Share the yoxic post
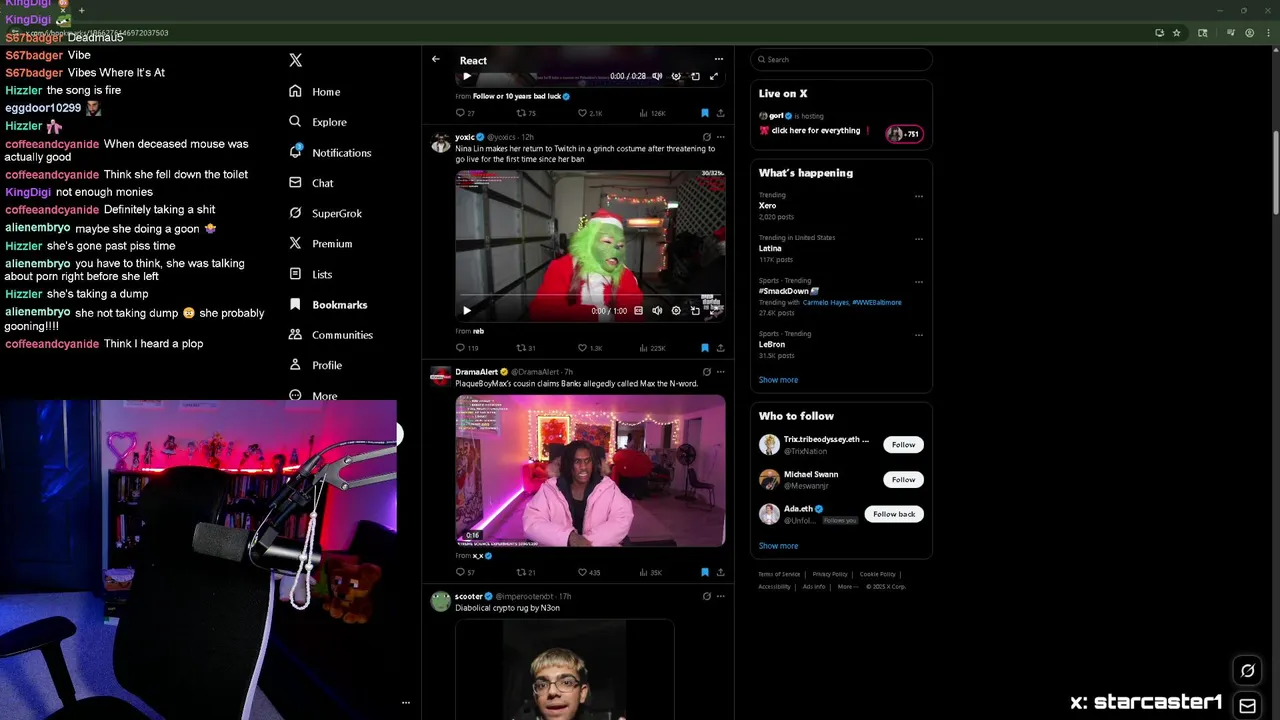The height and width of the screenshot is (720, 1280). [720, 348]
